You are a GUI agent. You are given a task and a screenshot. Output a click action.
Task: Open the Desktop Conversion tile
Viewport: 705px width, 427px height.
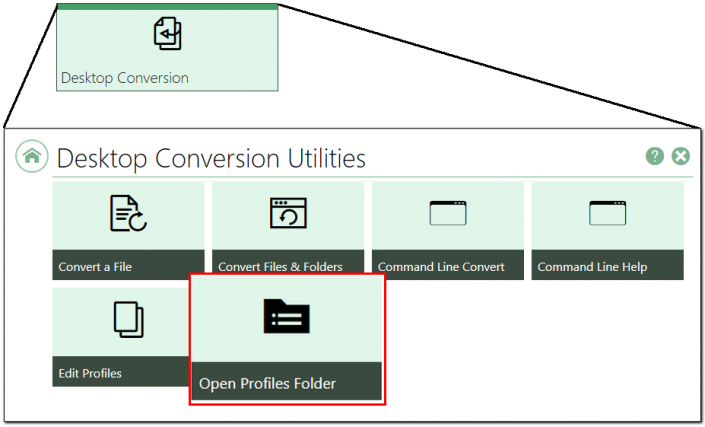point(167,48)
